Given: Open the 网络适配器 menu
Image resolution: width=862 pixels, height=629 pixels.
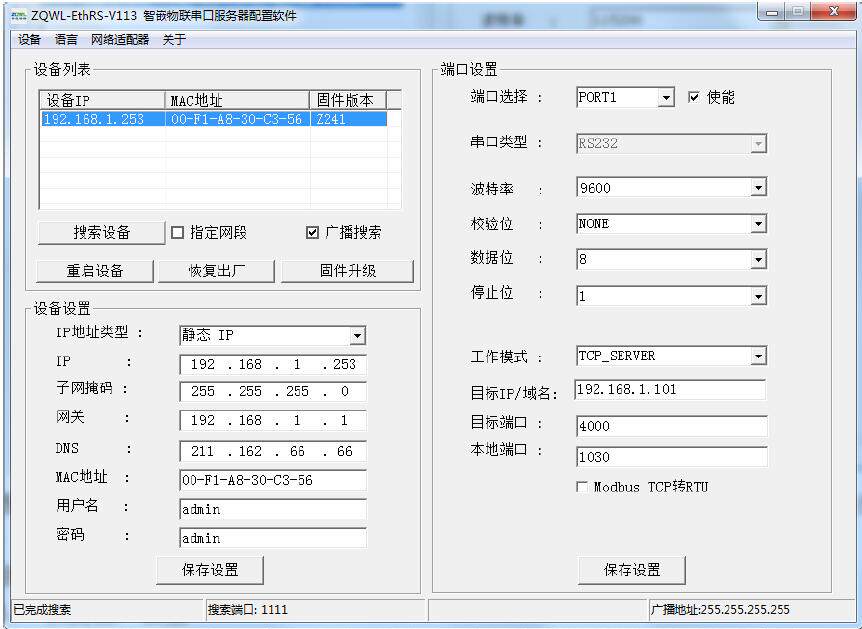Looking at the screenshot, I should (x=120, y=40).
